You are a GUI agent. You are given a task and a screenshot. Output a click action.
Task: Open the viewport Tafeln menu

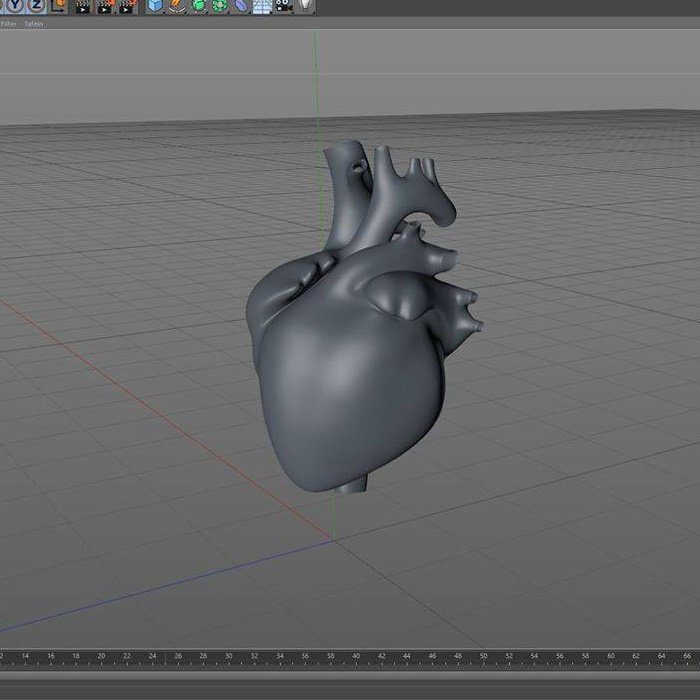34,24
